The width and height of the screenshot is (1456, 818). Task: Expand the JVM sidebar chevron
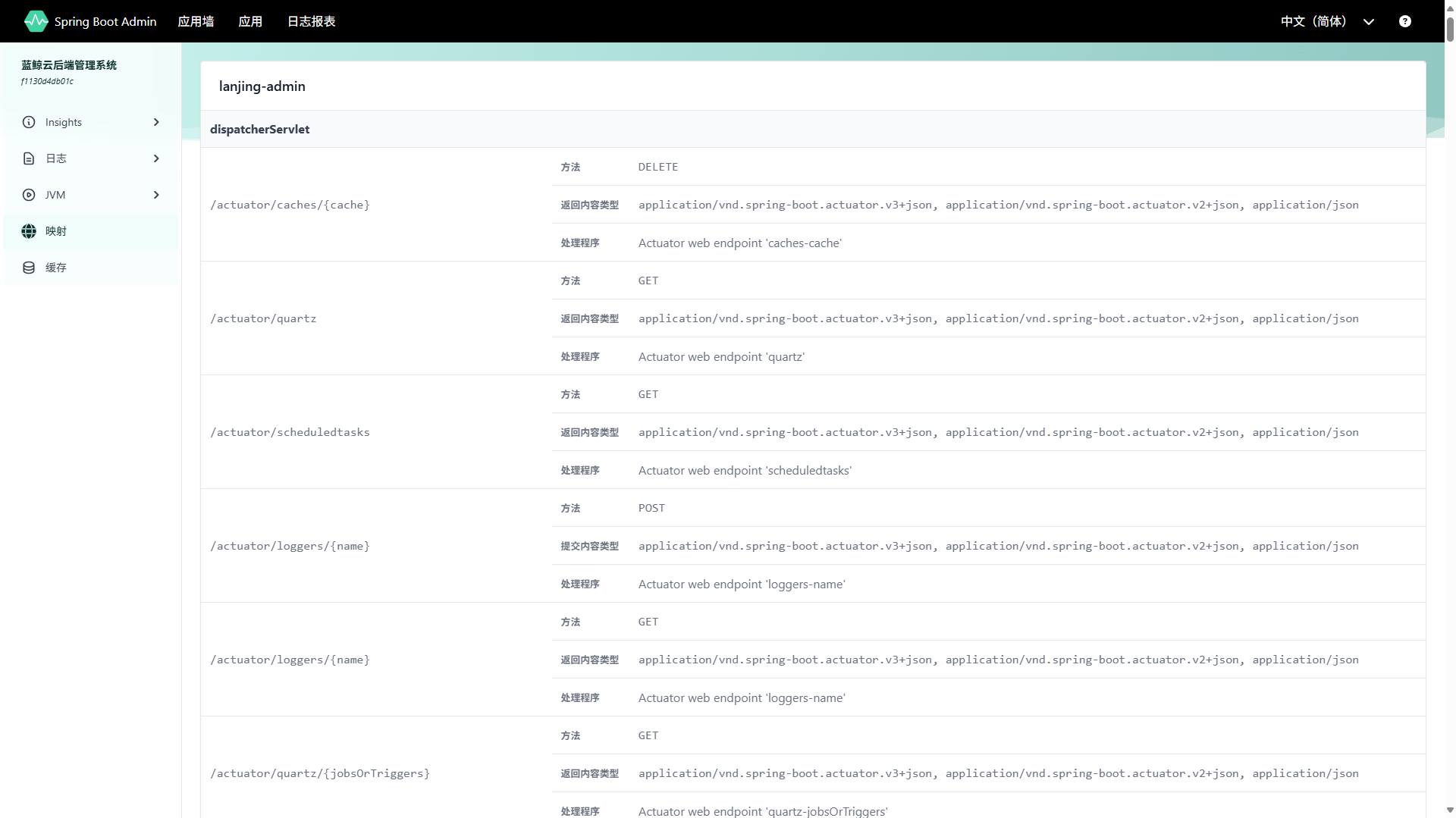point(156,195)
